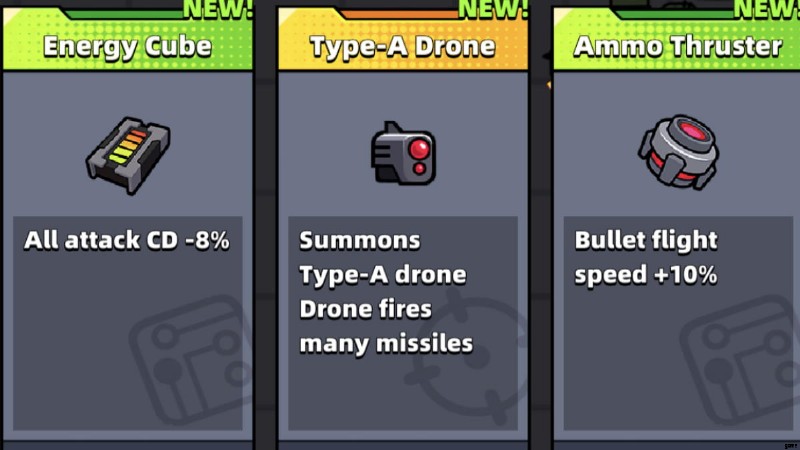Select the Ammo Thruster device icon
This screenshot has height=450, width=800.
[679, 152]
